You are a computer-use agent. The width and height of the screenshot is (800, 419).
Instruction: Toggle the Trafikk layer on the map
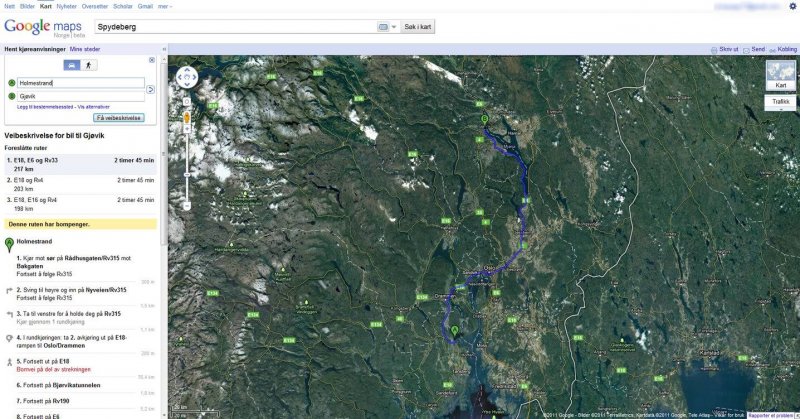click(x=781, y=101)
